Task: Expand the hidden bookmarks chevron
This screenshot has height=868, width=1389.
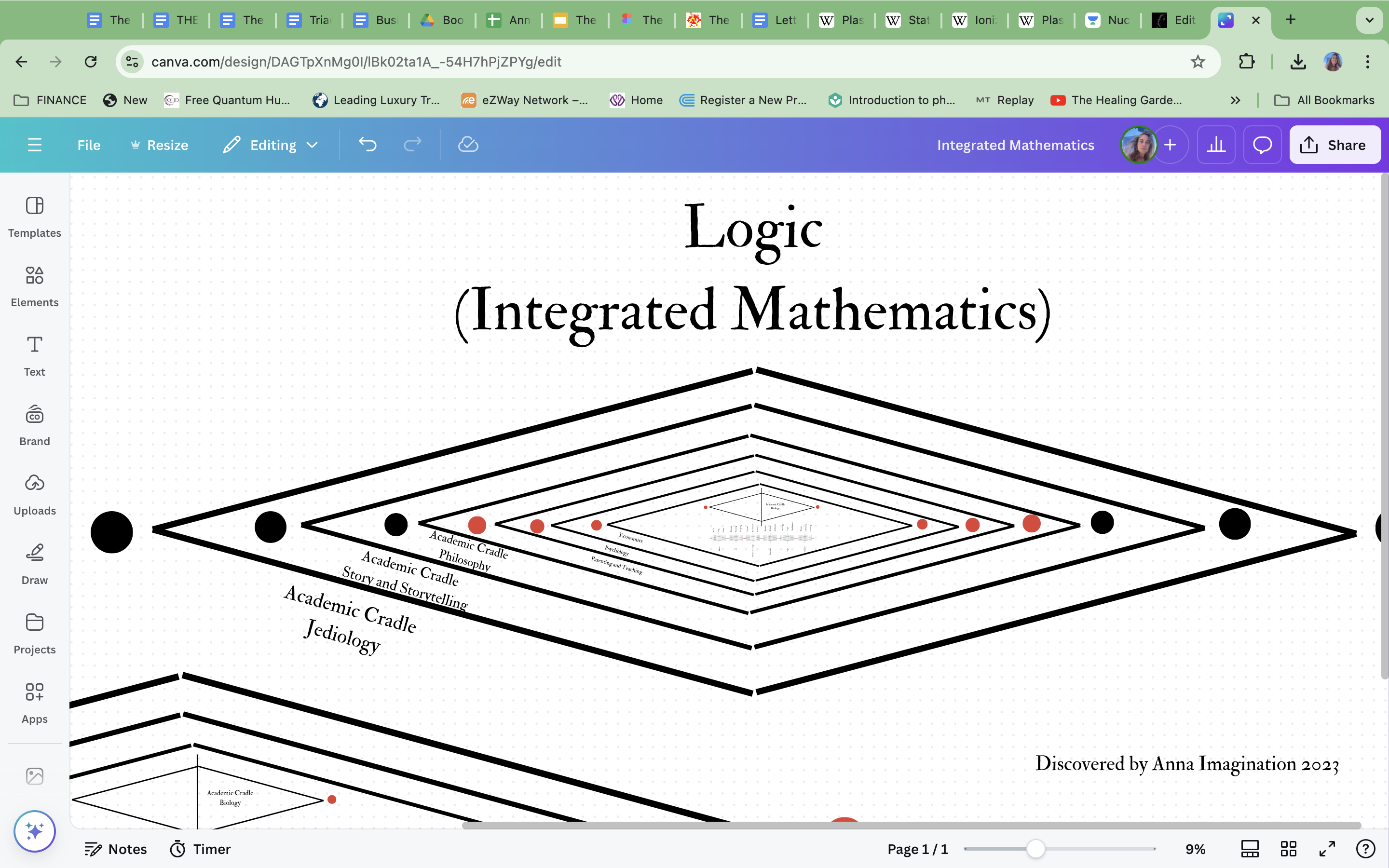Action: [1235, 100]
